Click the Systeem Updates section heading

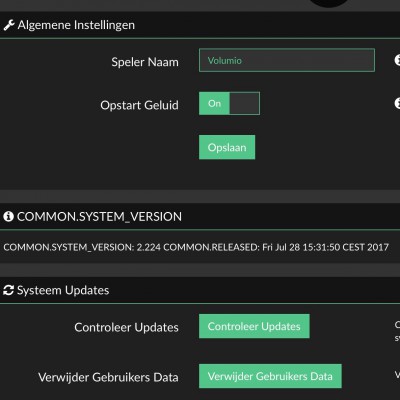coord(63,290)
